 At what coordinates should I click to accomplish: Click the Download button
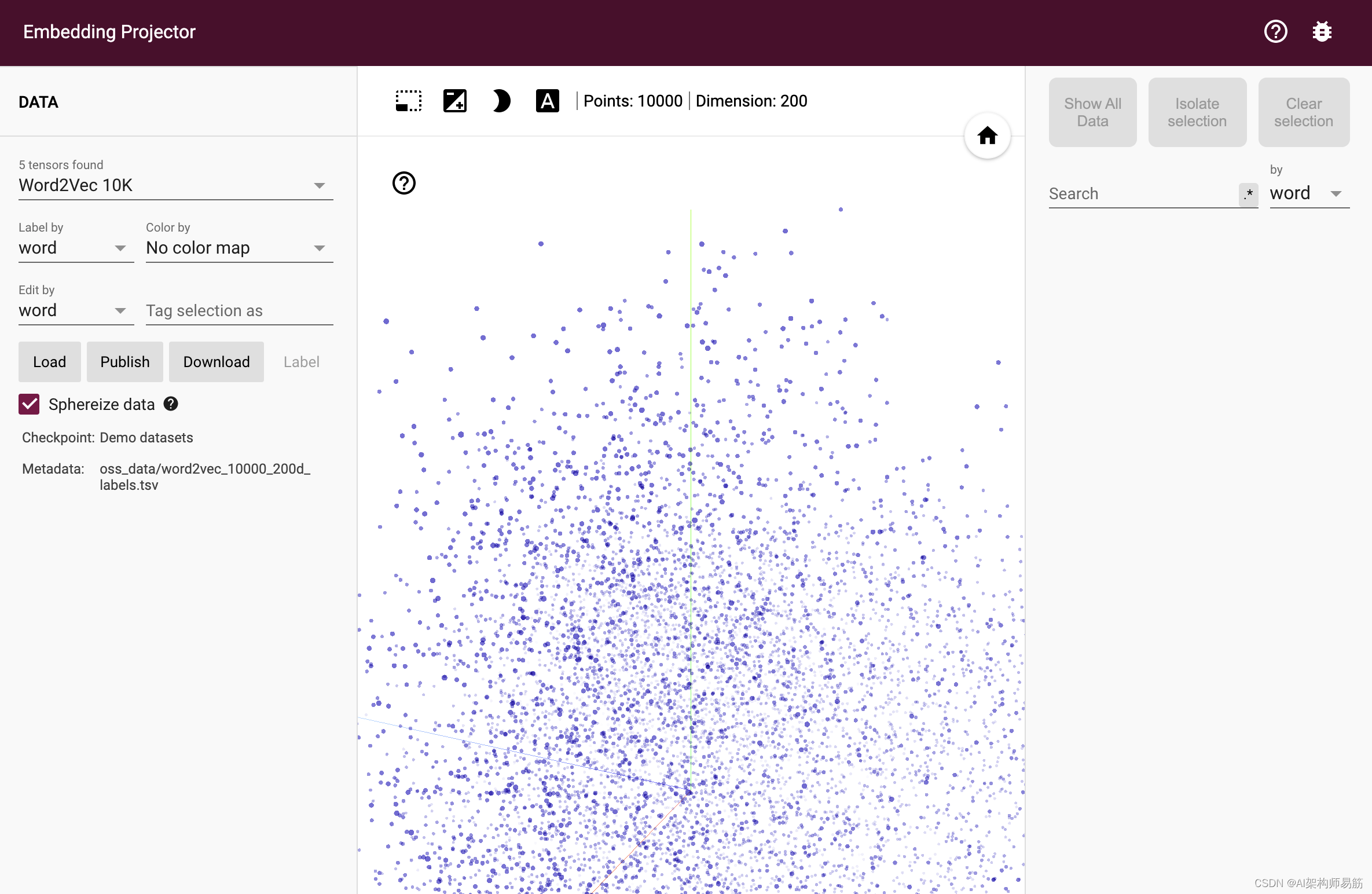click(x=217, y=362)
